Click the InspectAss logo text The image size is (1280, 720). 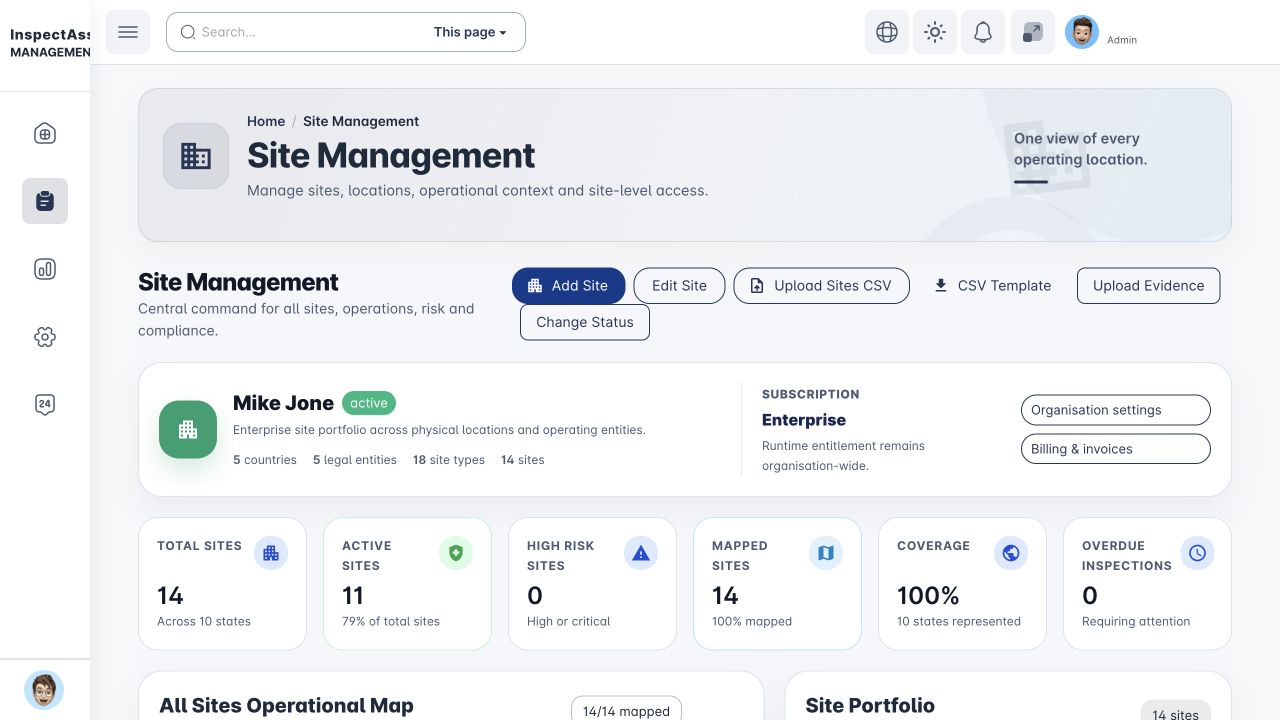(x=50, y=34)
